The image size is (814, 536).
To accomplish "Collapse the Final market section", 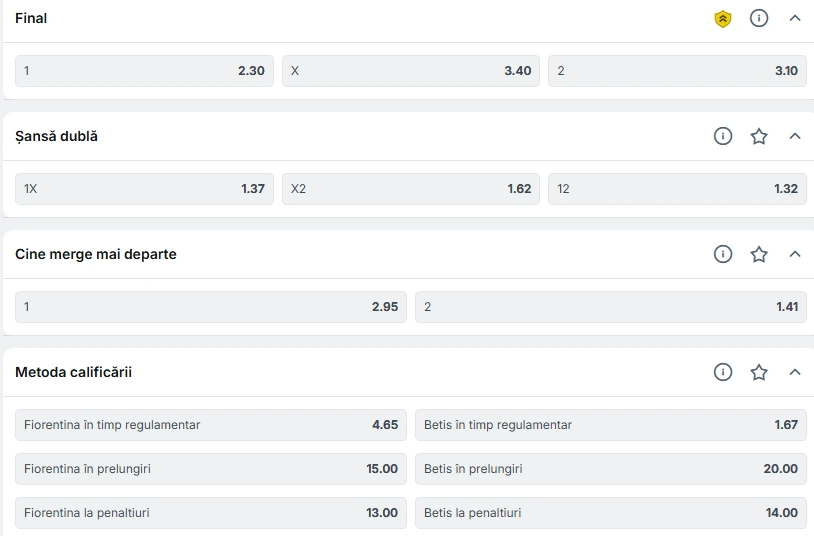I will (795, 18).
